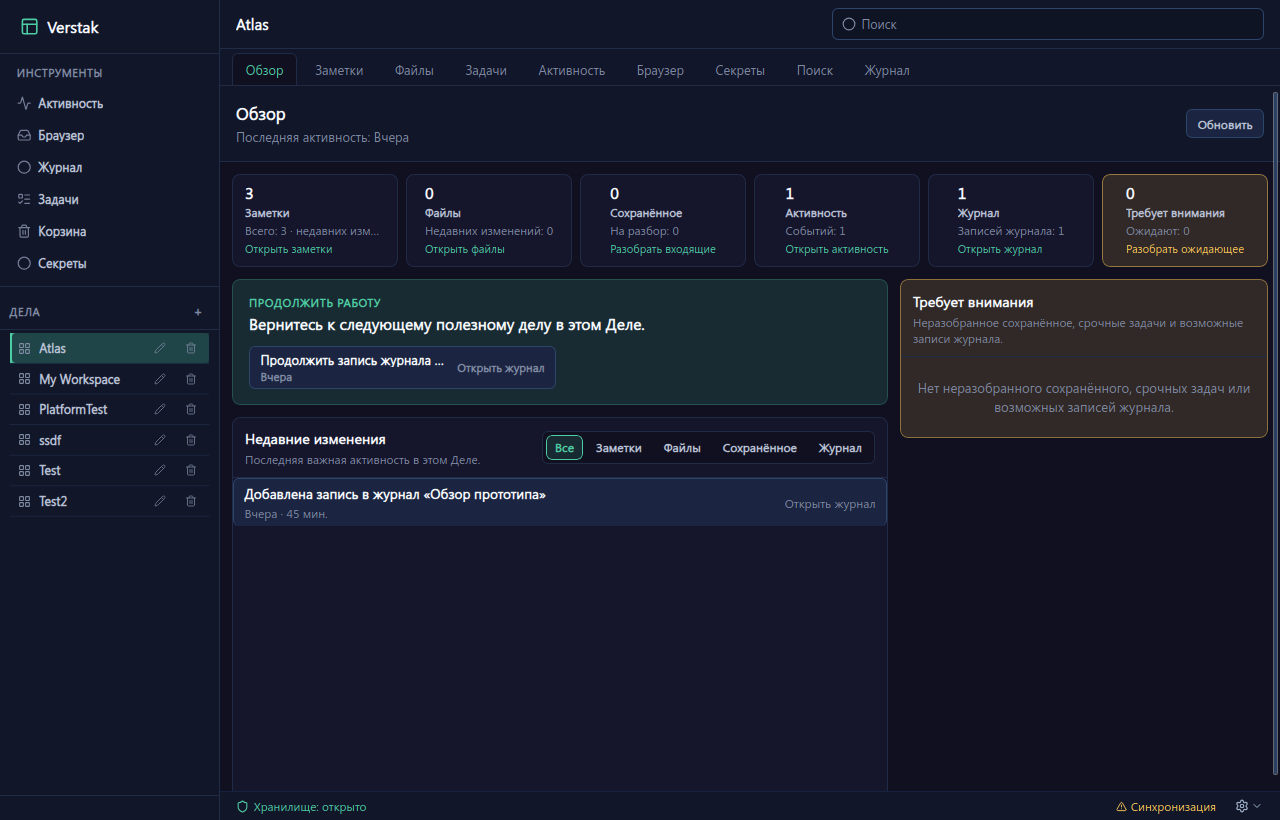
Task: Click the Verstak logo icon
Action: click(x=30, y=27)
